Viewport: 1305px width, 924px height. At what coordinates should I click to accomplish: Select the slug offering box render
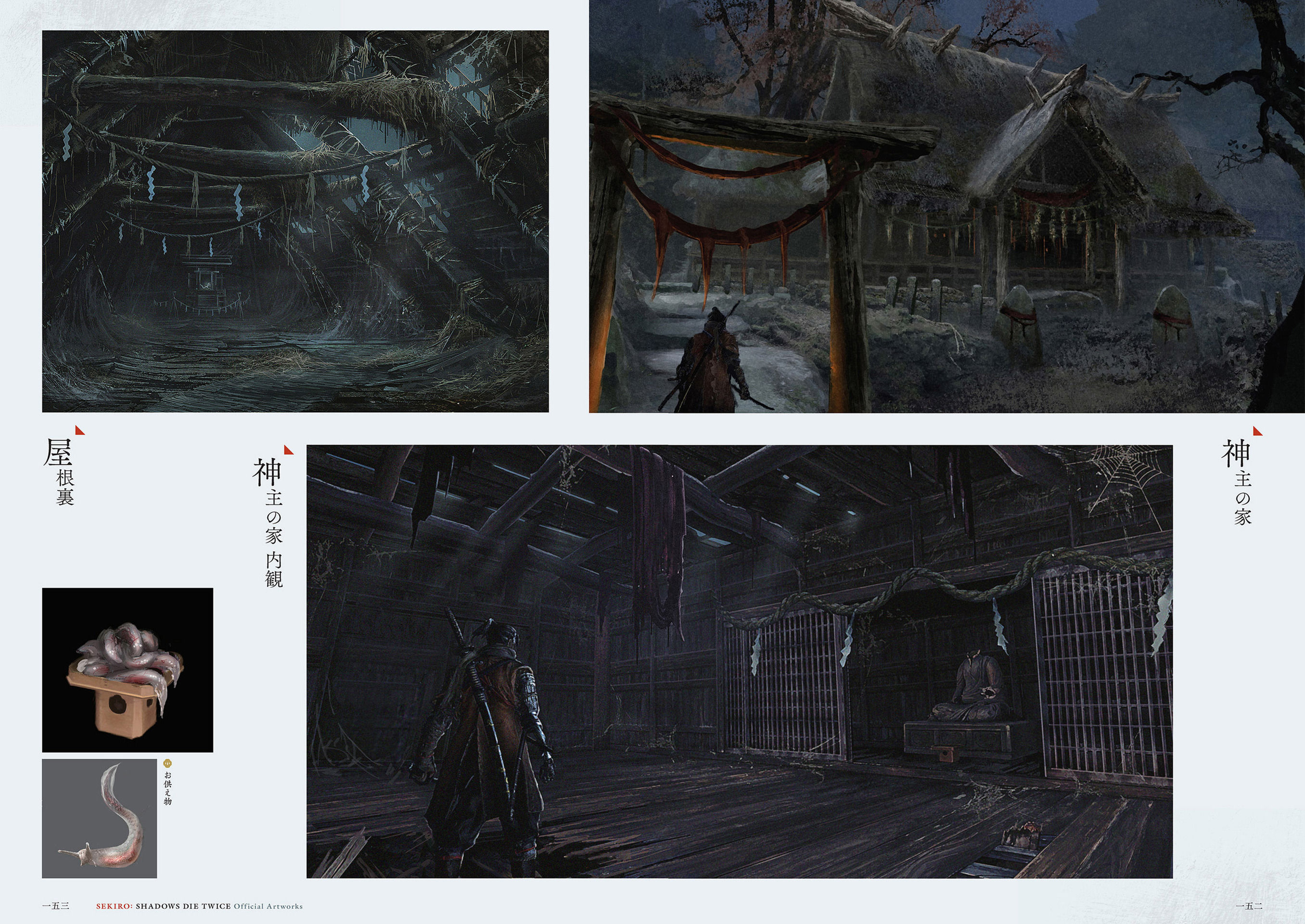[x=128, y=670]
